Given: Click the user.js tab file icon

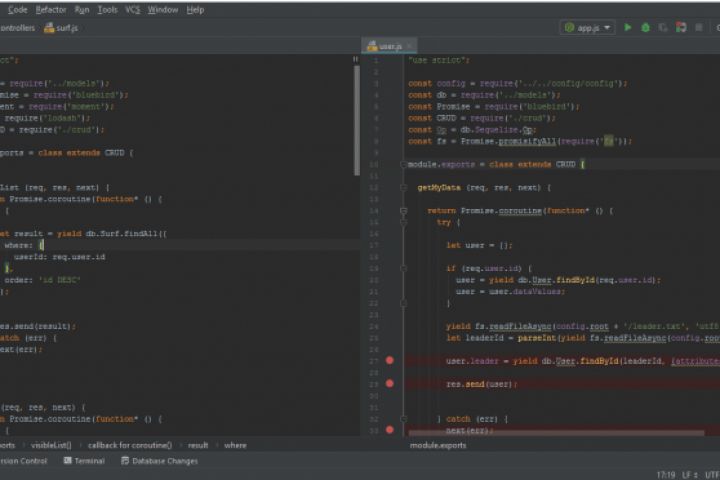Looking at the screenshot, I should point(372,46).
